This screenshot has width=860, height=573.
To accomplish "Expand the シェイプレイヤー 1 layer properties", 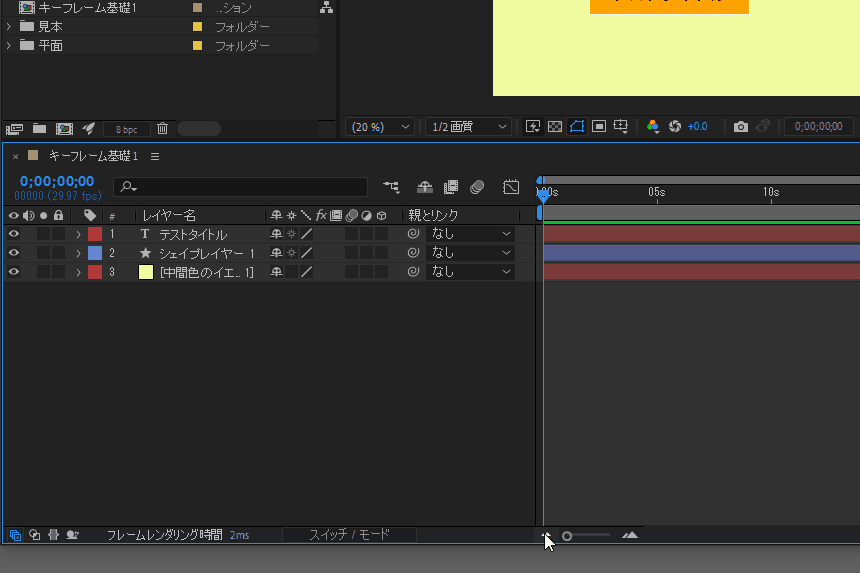I will click(x=78, y=253).
